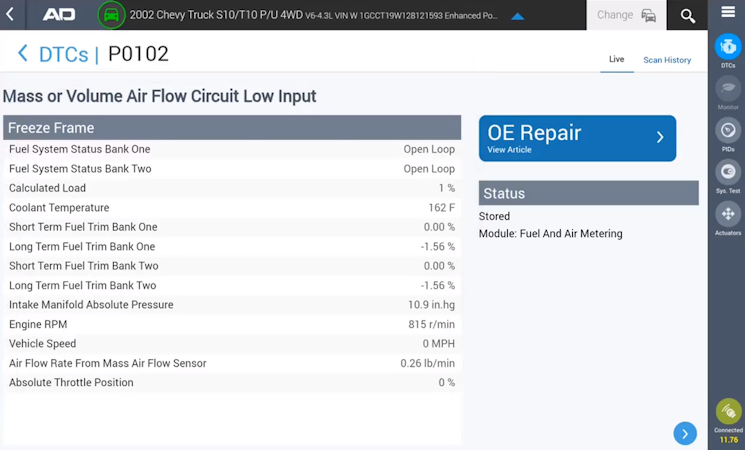Click the search magnifier icon
This screenshot has width=745, height=450.
tap(688, 15)
